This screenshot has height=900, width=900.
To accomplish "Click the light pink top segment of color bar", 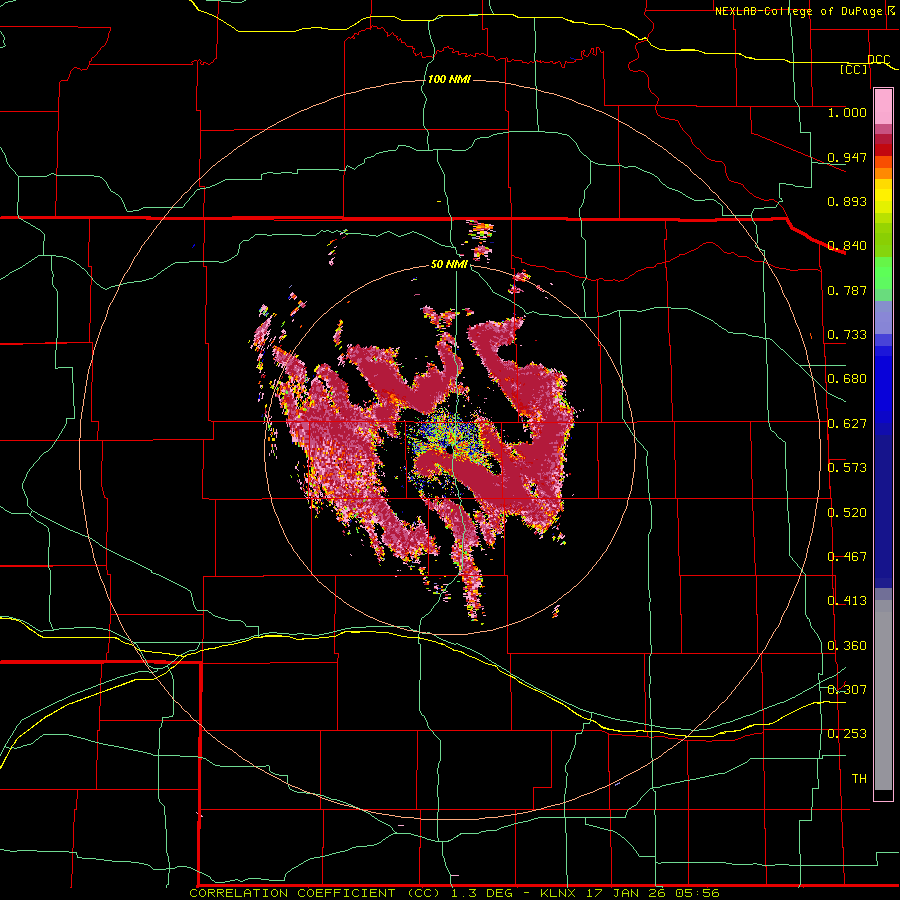I will pyautogui.click(x=883, y=107).
